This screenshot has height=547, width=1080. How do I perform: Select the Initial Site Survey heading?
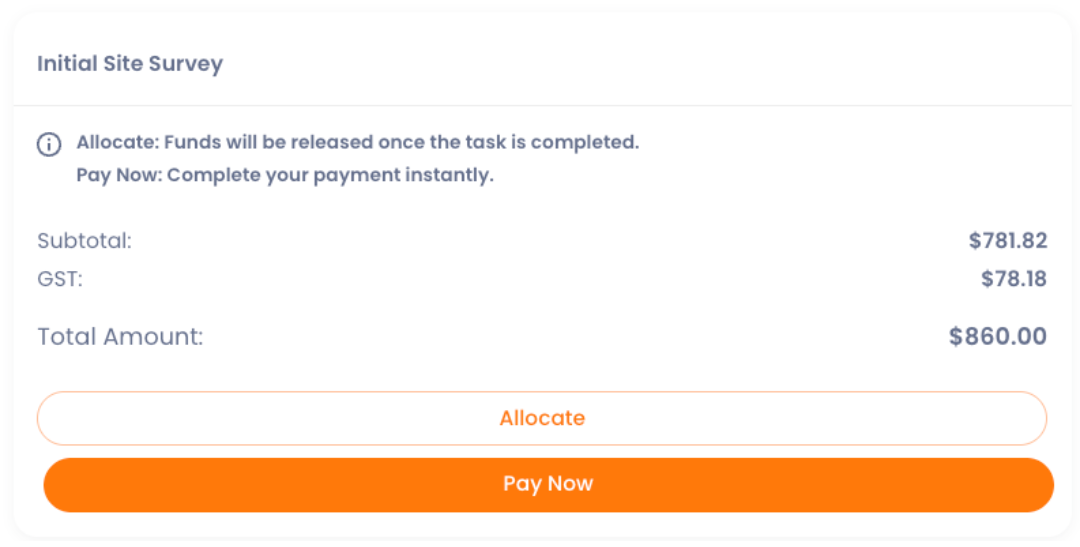130,64
